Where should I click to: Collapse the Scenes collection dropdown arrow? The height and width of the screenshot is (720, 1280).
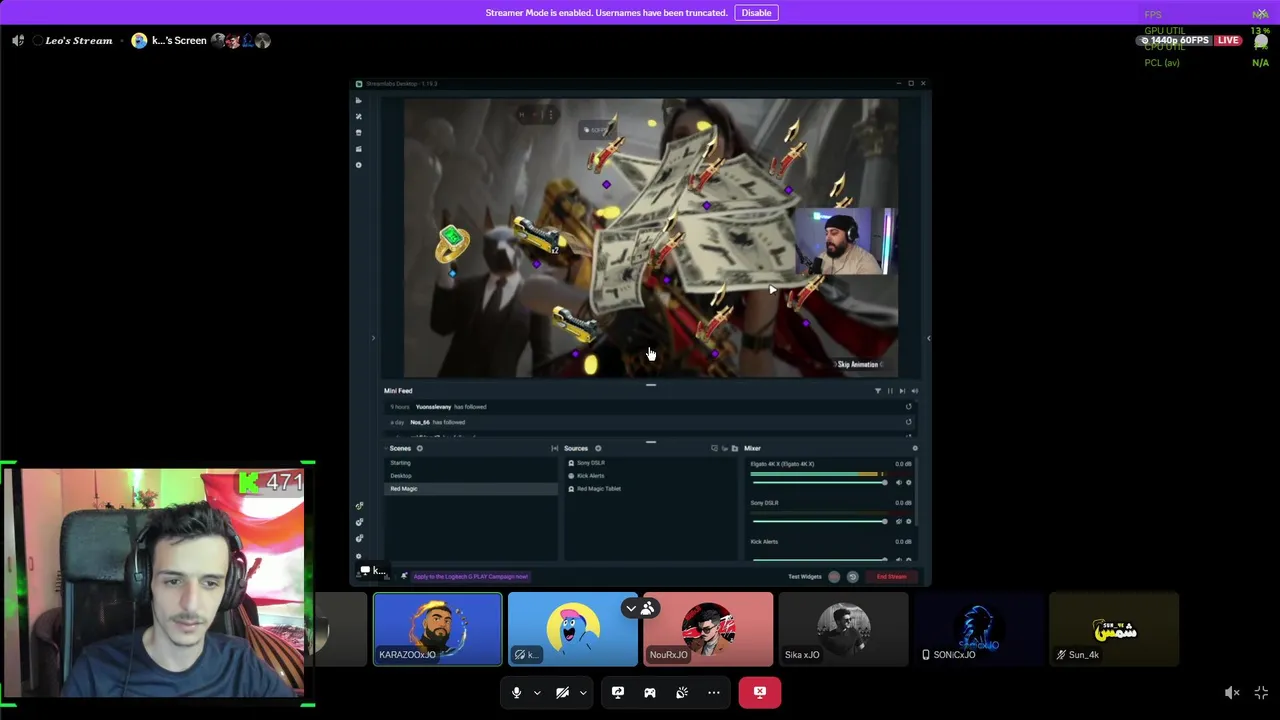[x=387, y=449]
